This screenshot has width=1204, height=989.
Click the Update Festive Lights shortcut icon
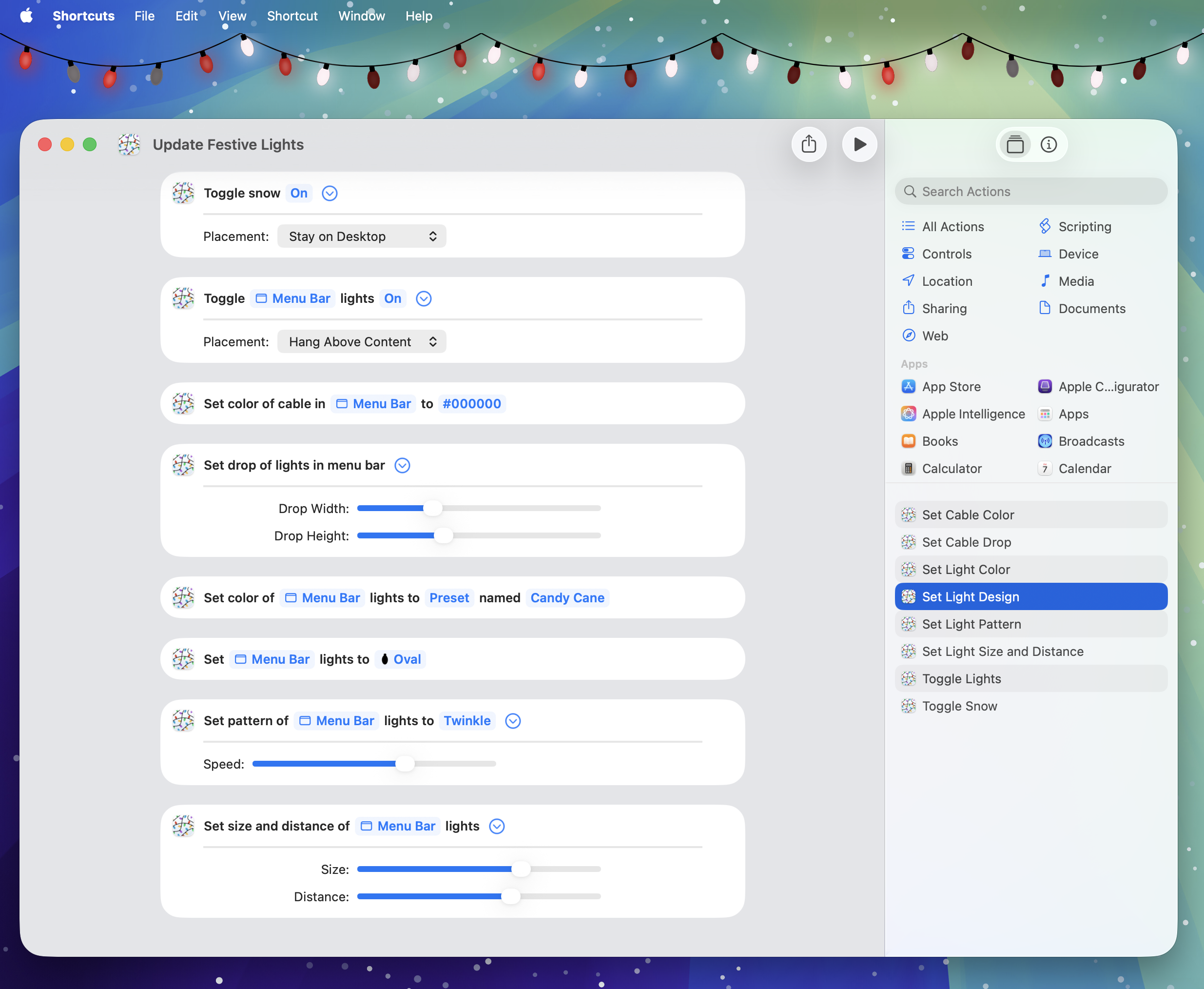[x=129, y=145]
